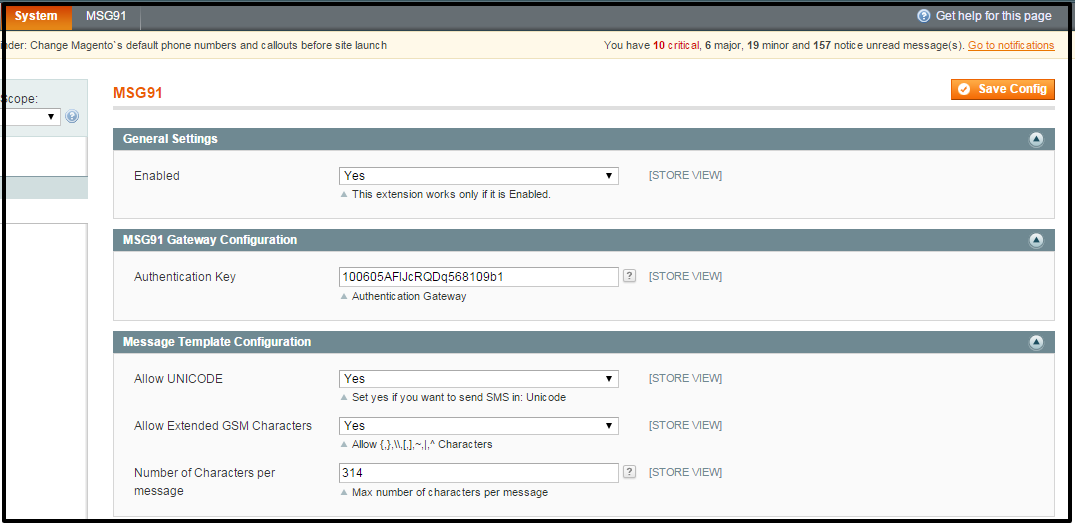Collapse the General Settings section
The width and height of the screenshot is (1075, 523).
point(1036,139)
